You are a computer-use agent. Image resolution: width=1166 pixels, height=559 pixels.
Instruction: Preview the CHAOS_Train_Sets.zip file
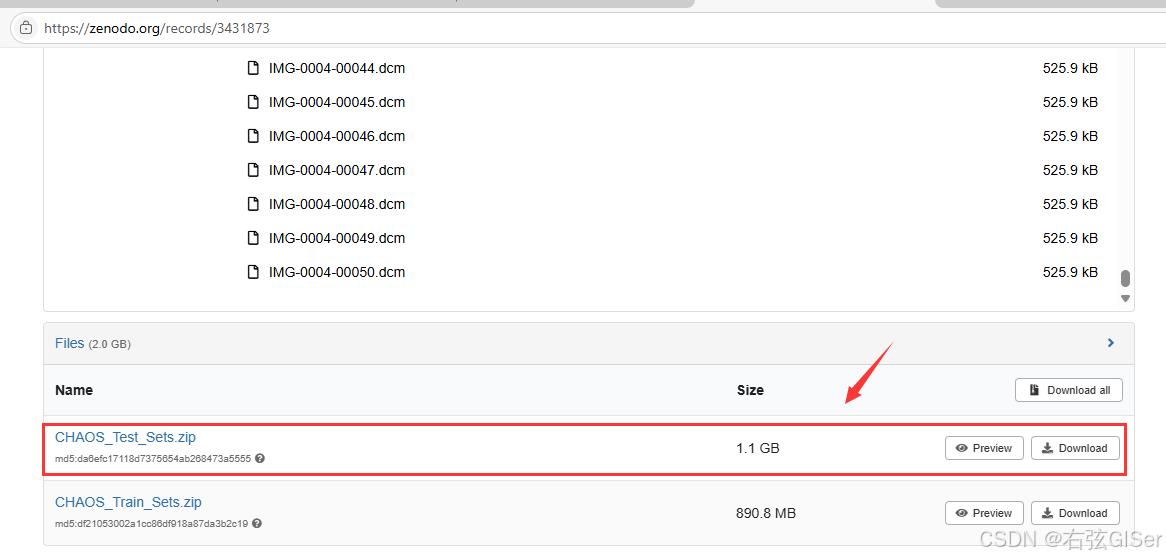(984, 513)
